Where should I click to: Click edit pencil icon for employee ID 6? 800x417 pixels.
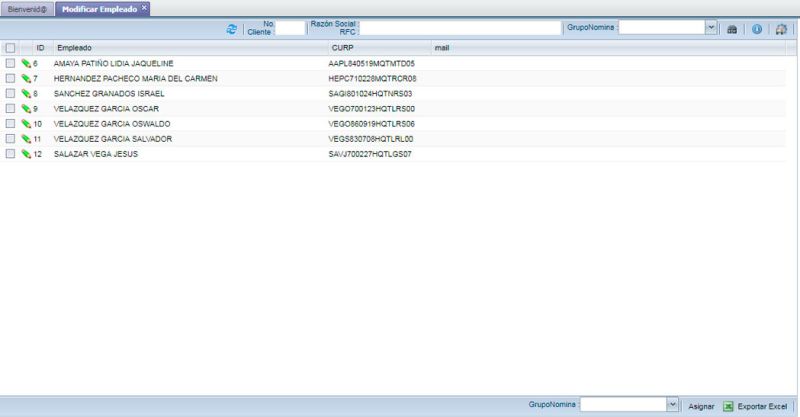(26, 63)
